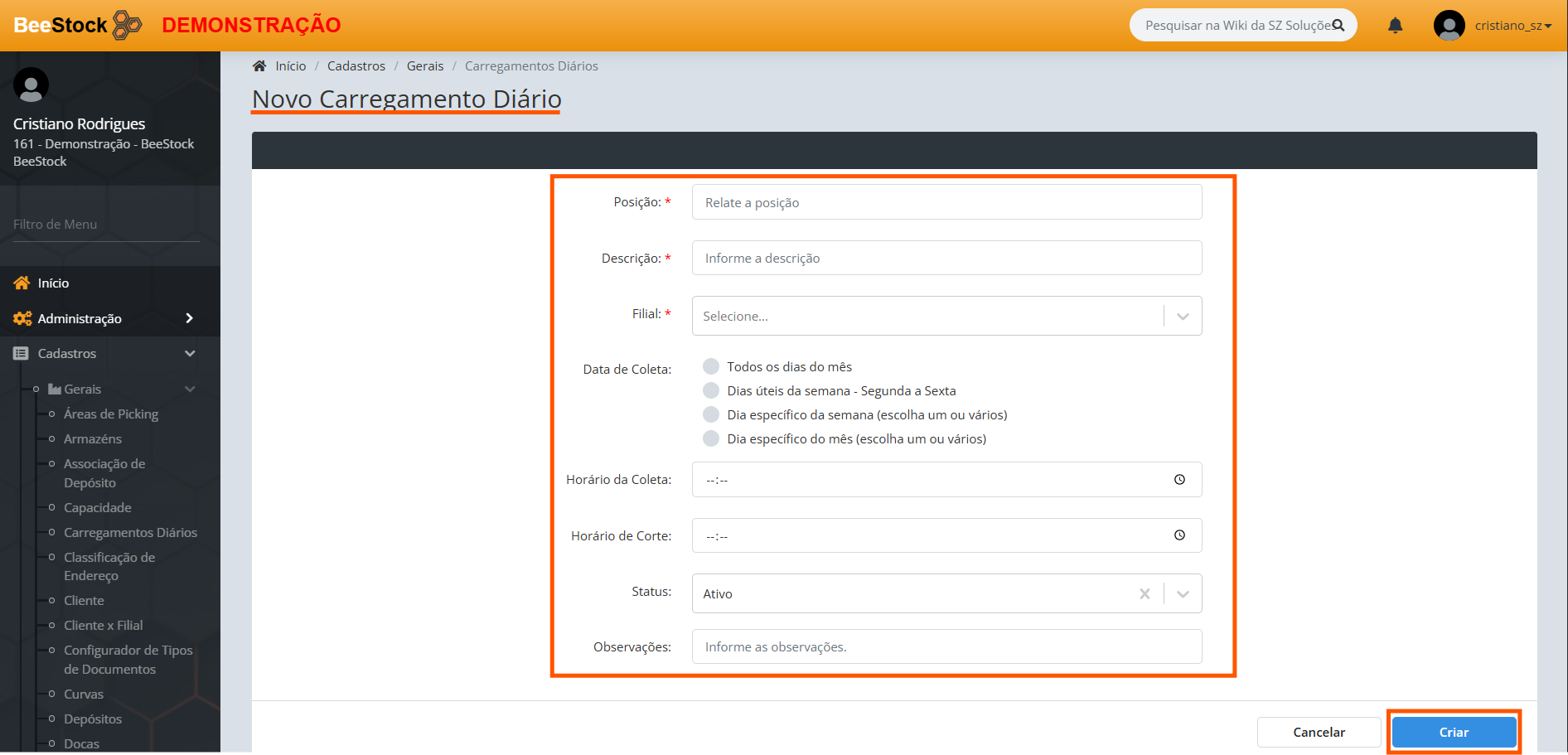Click the Posição input field
The height and width of the screenshot is (755, 1568).
(x=946, y=202)
